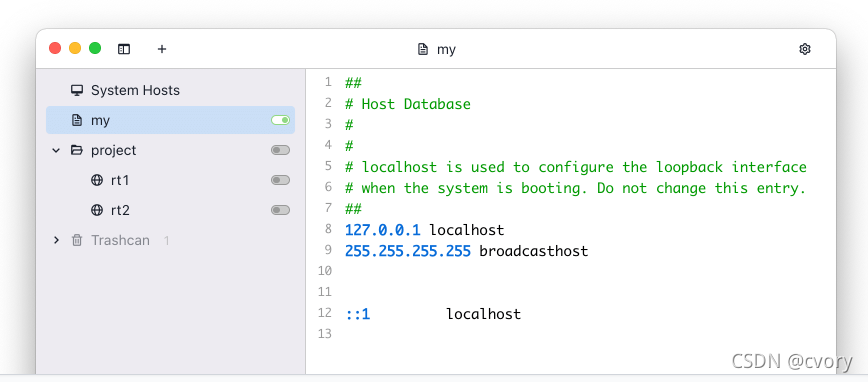Image resolution: width=868 pixels, height=382 pixels.
Task: Click the broadcasthost hostname
Action: click(534, 251)
